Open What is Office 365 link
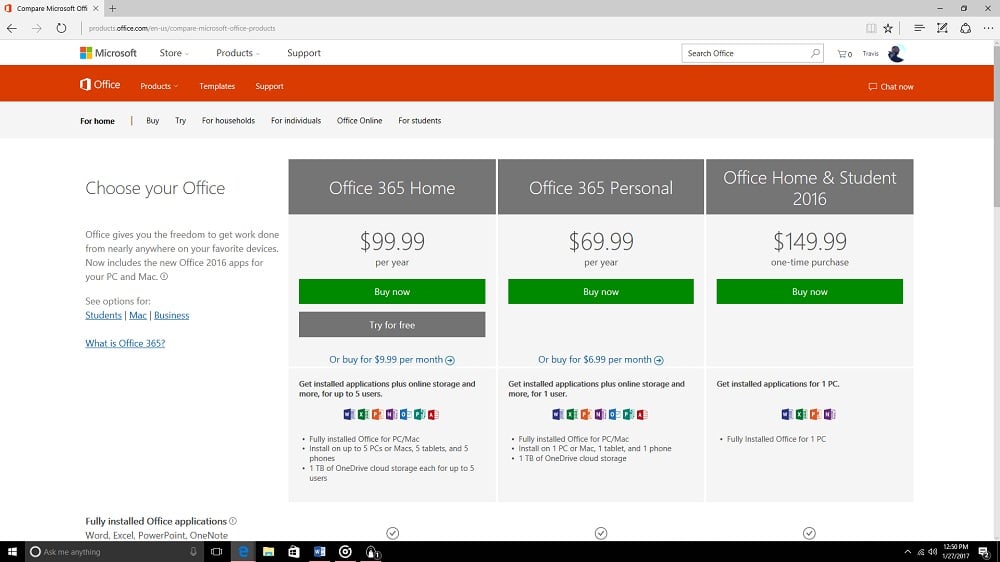 click(125, 343)
